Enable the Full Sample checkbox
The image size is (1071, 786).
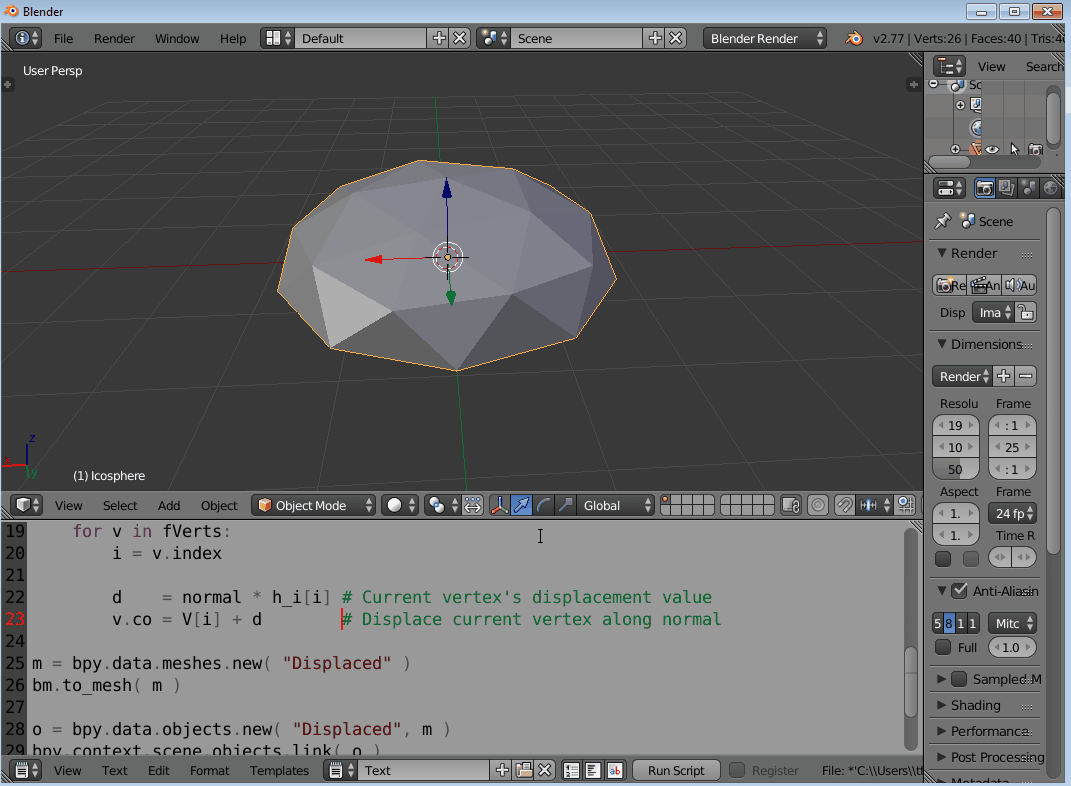pos(943,647)
